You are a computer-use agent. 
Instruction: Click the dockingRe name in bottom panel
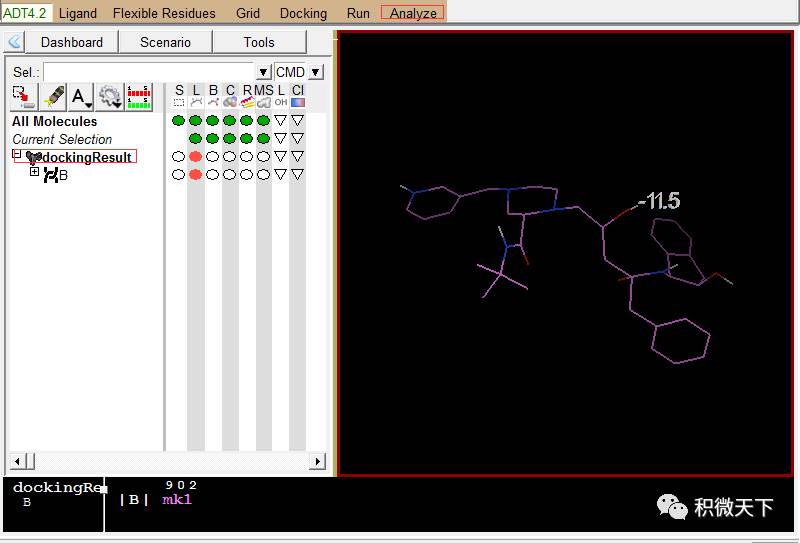[57, 487]
